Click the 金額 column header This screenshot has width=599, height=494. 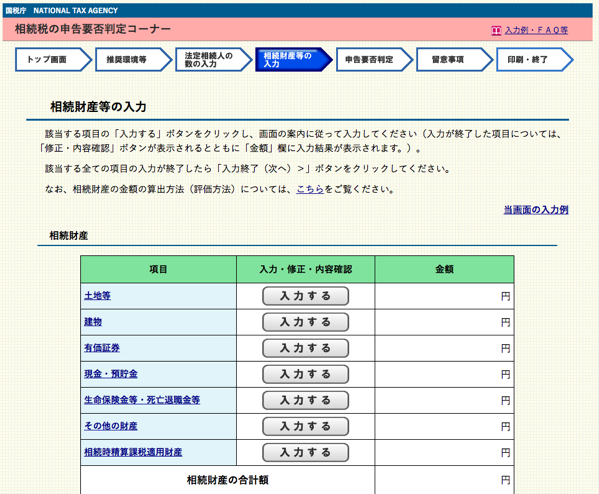(x=444, y=269)
